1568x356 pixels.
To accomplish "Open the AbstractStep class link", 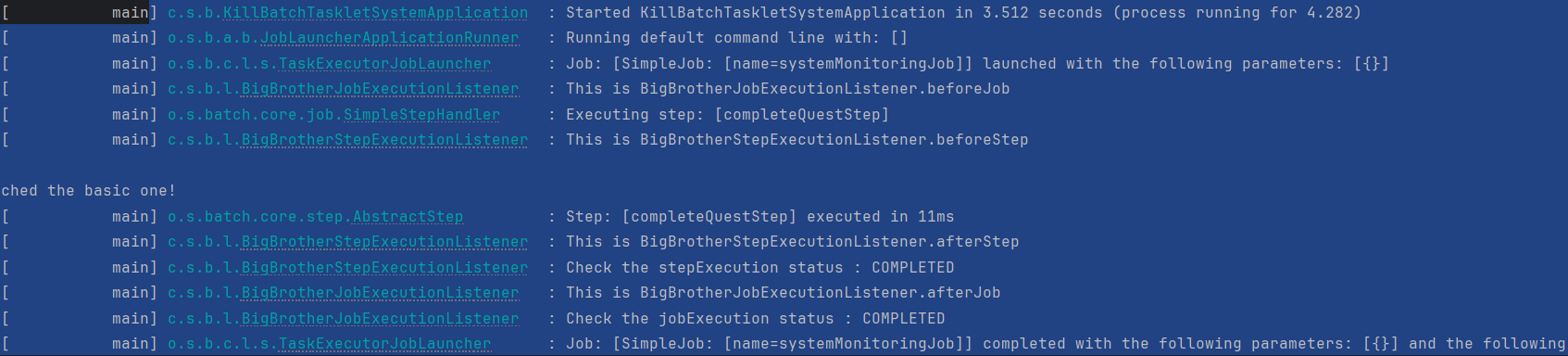I will click(x=408, y=217).
